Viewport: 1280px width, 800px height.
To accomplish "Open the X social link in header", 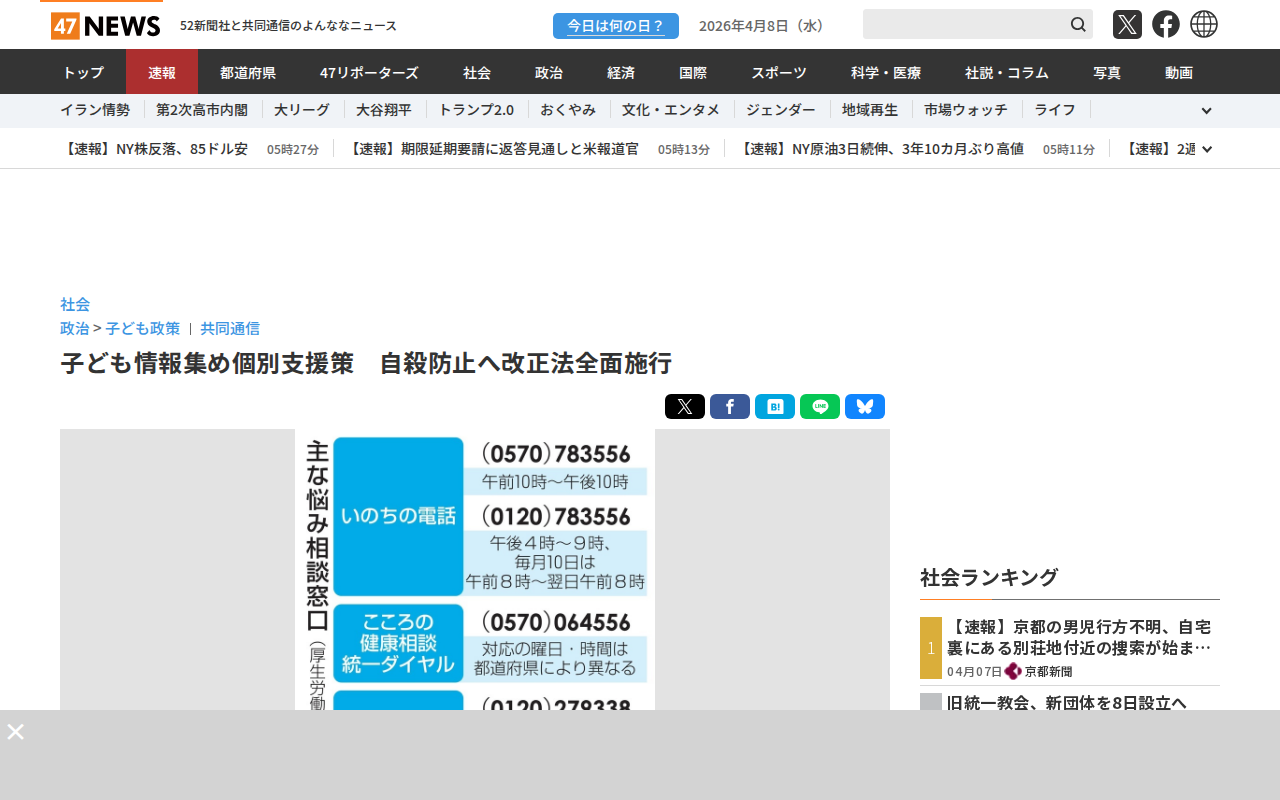I will click(1127, 25).
